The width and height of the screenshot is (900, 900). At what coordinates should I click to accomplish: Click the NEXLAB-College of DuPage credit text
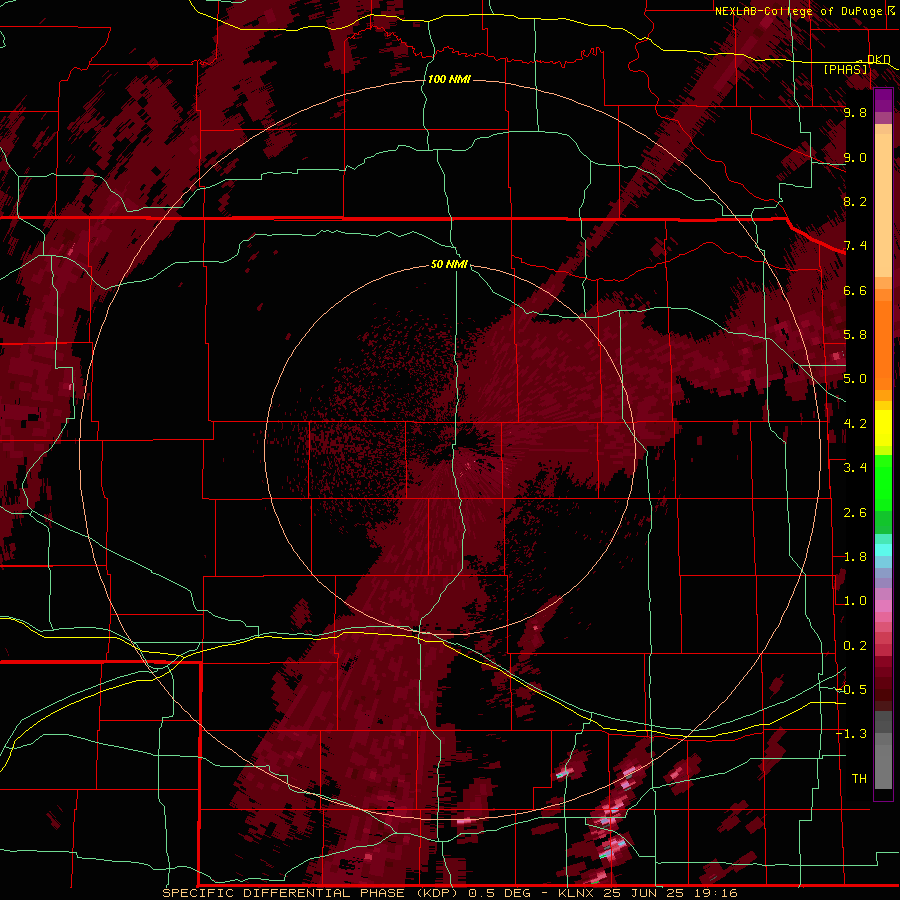click(801, 11)
